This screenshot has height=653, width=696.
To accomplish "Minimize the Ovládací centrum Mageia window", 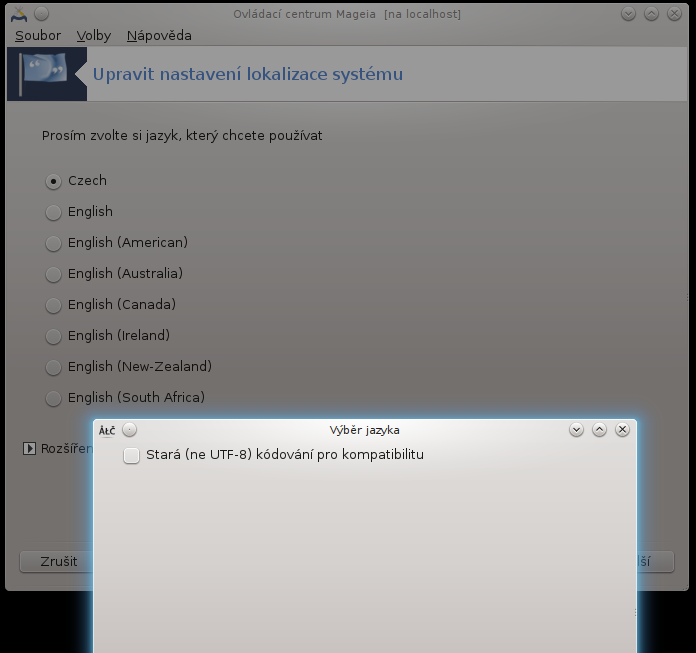I will click(628, 14).
